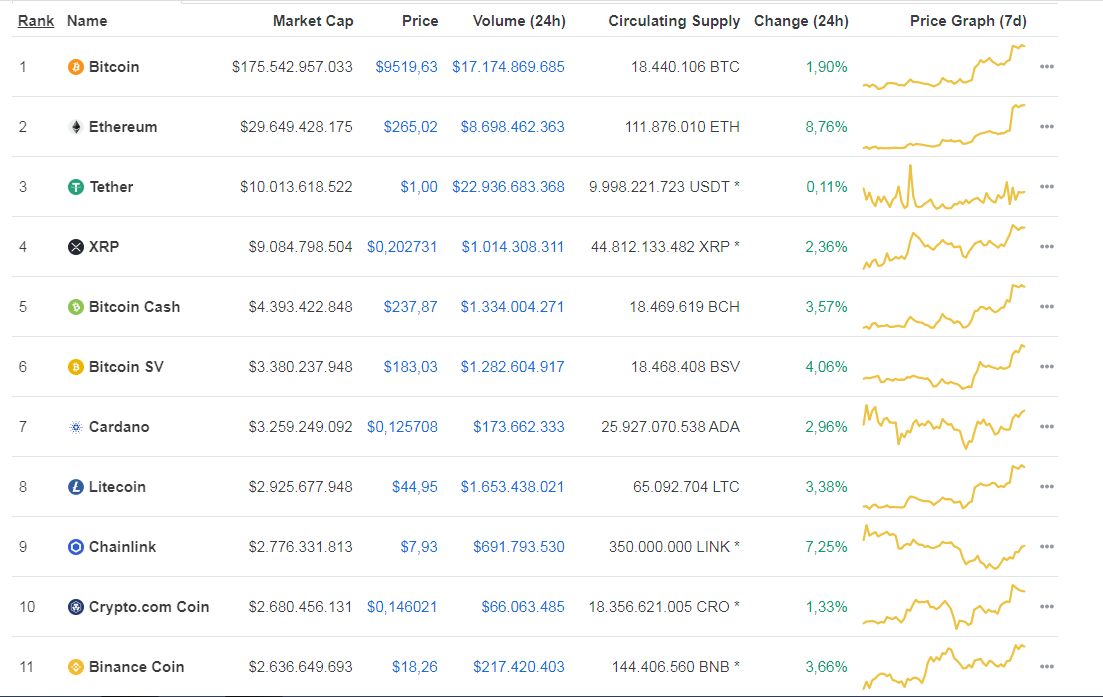Click the Bitcoin SV yellow logo icon
Screen dimensions: 1103x697
tap(75, 367)
